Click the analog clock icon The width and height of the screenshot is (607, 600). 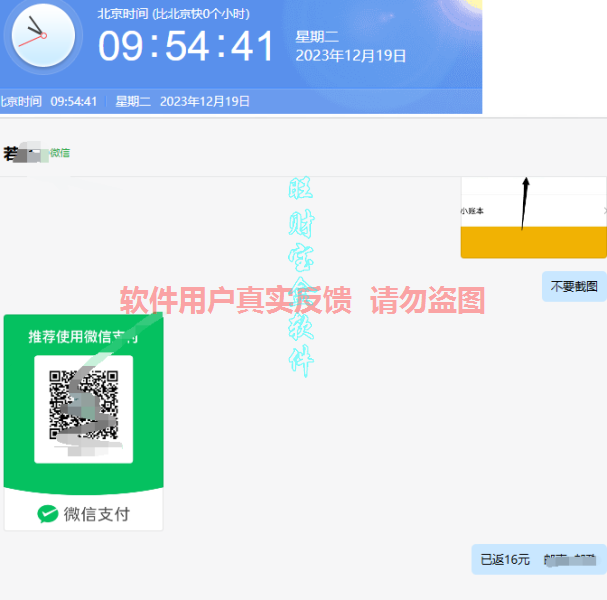click(x=42, y=38)
